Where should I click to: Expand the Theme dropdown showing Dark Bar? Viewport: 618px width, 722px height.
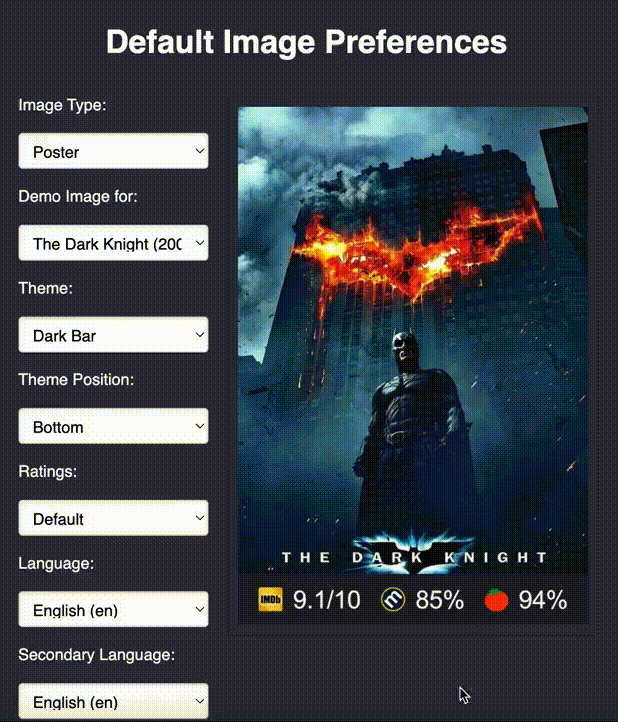point(113,335)
